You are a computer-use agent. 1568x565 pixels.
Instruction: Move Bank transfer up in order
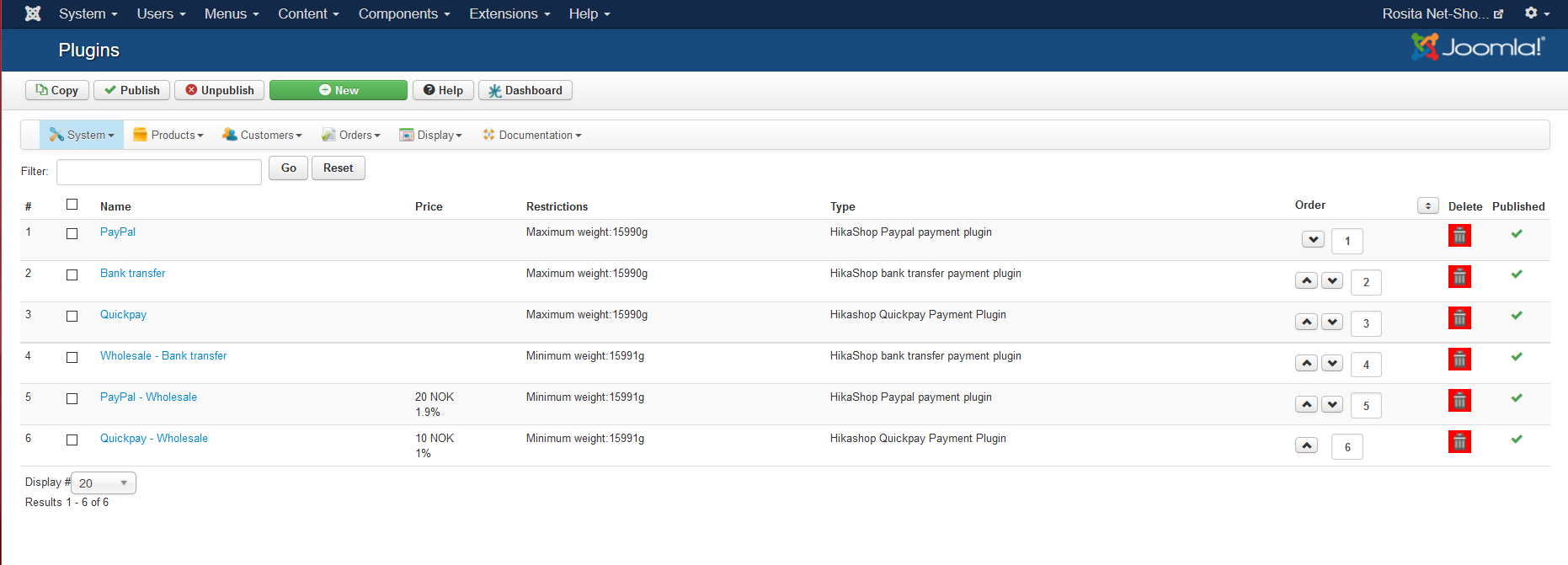tap(1306, 280)
